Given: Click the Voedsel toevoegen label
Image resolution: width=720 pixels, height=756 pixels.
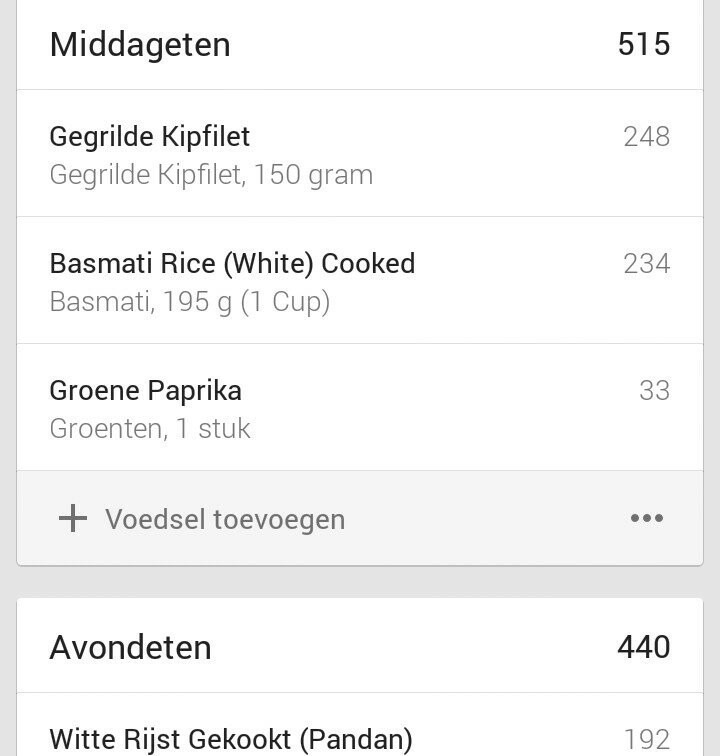Looking at the screenshot, I should click(225, 519).
